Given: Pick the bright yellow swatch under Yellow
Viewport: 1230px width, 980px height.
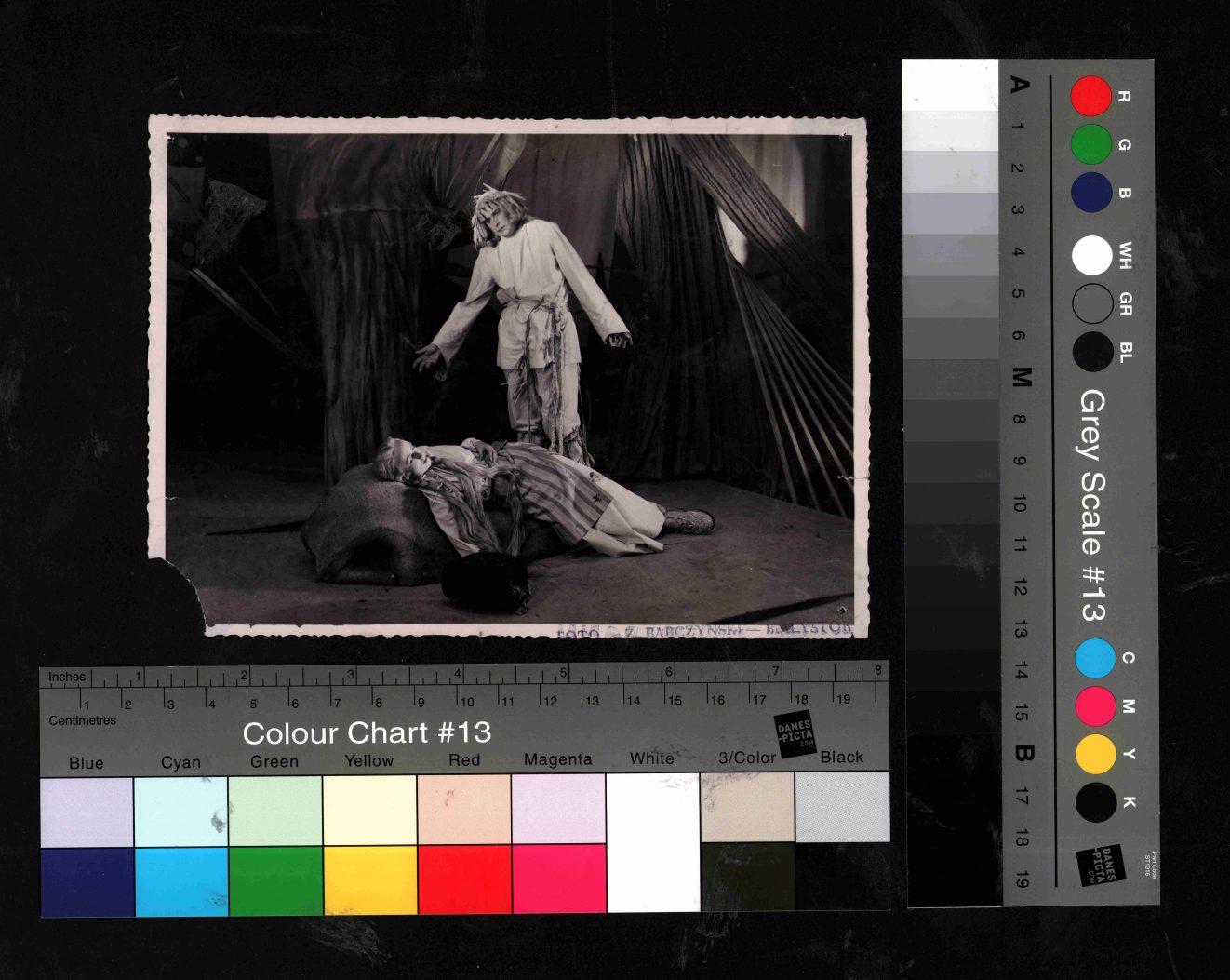Looking at the screenshot, I should tap(369, 879).
